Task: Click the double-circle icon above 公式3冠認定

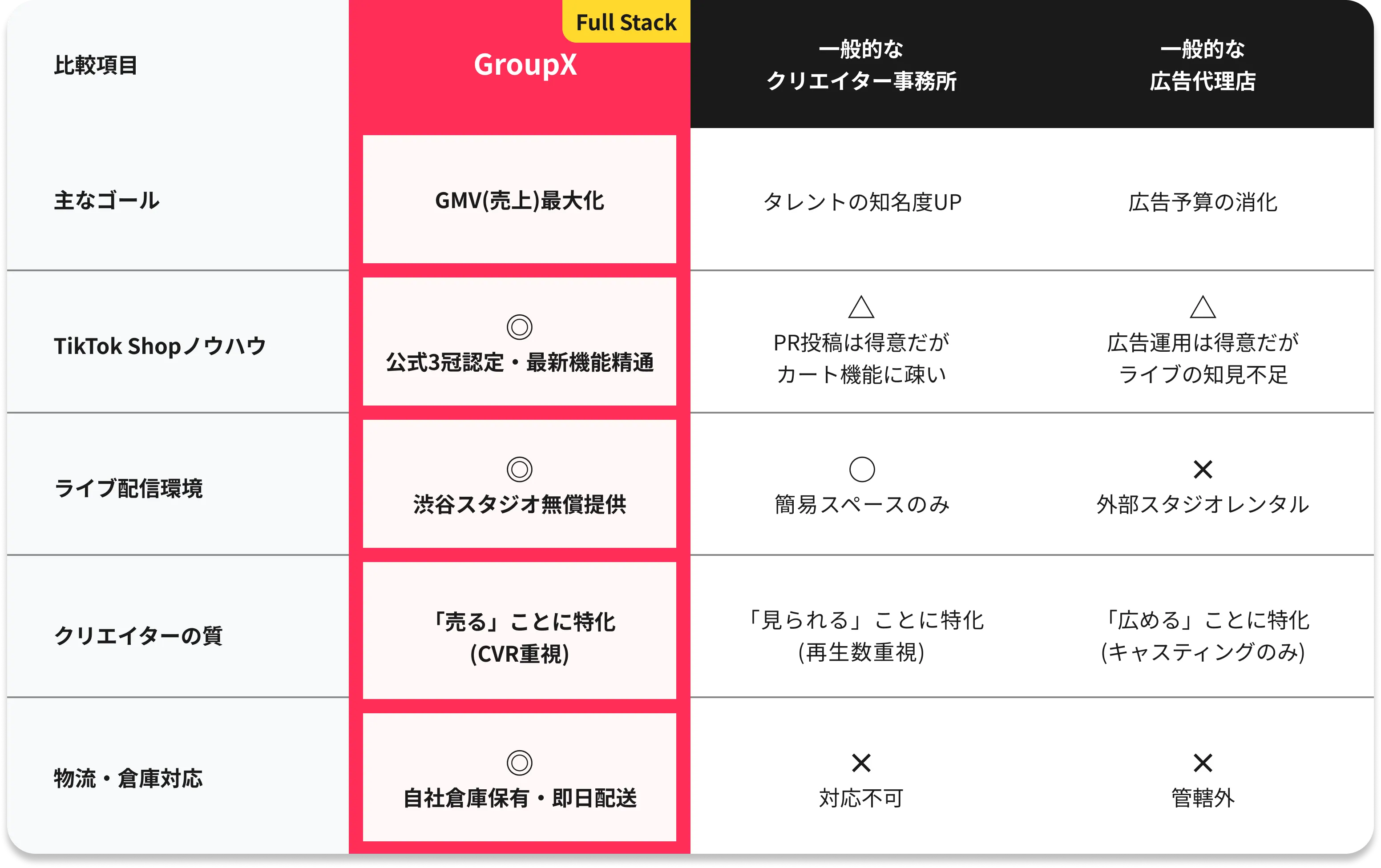Action: (519, 327)
